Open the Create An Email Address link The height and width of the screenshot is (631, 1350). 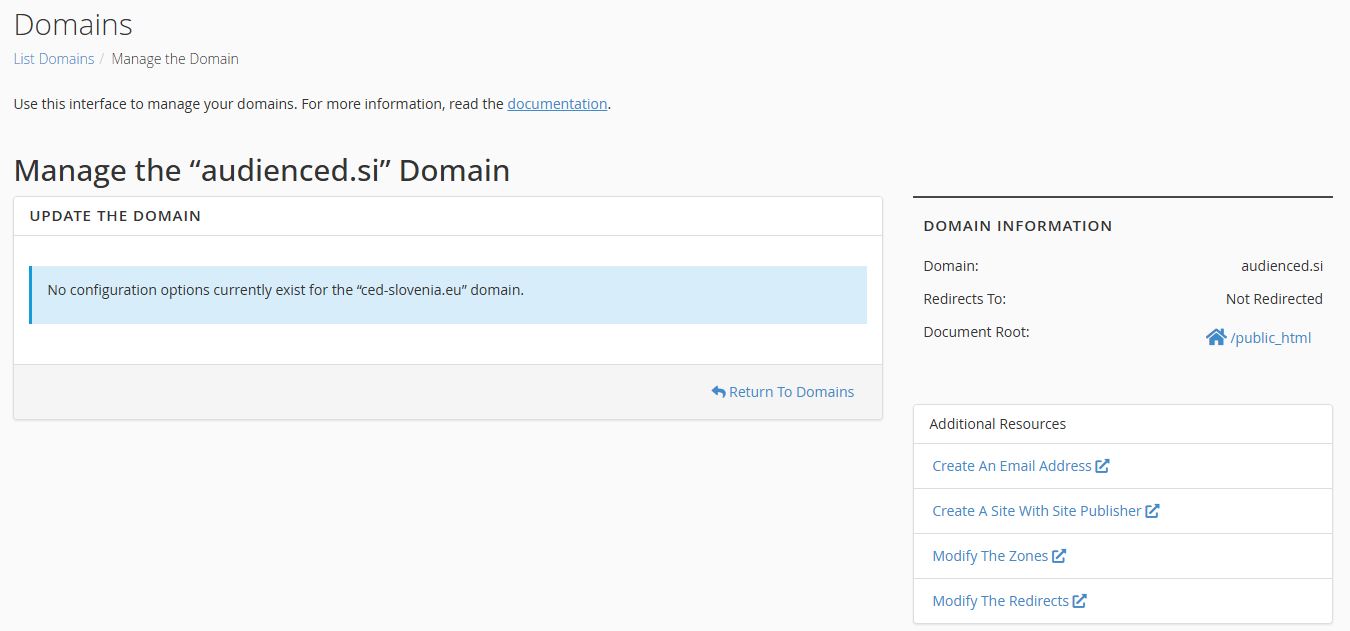(1011, 466)
